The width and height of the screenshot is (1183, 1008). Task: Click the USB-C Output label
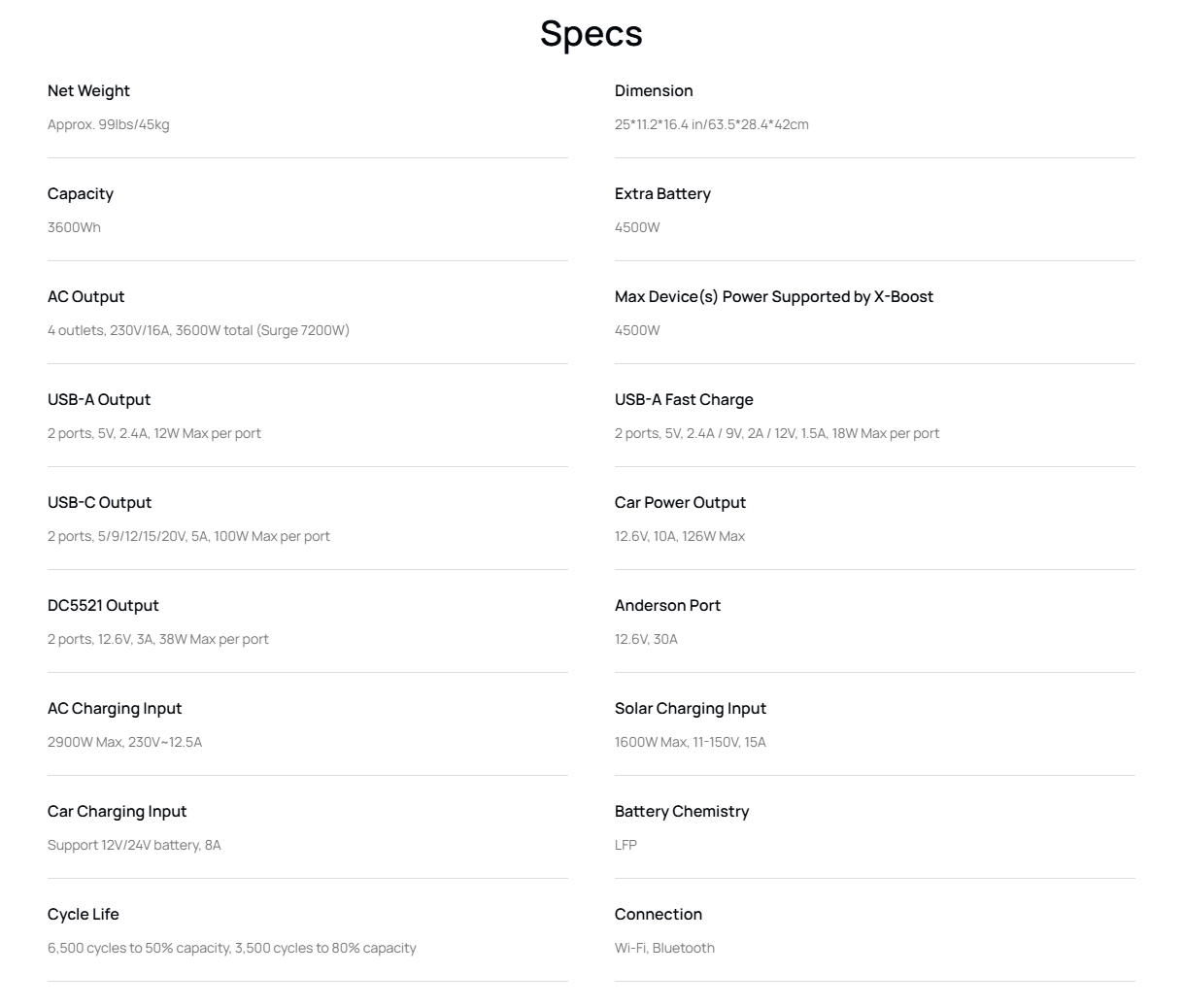pos(99,503)
